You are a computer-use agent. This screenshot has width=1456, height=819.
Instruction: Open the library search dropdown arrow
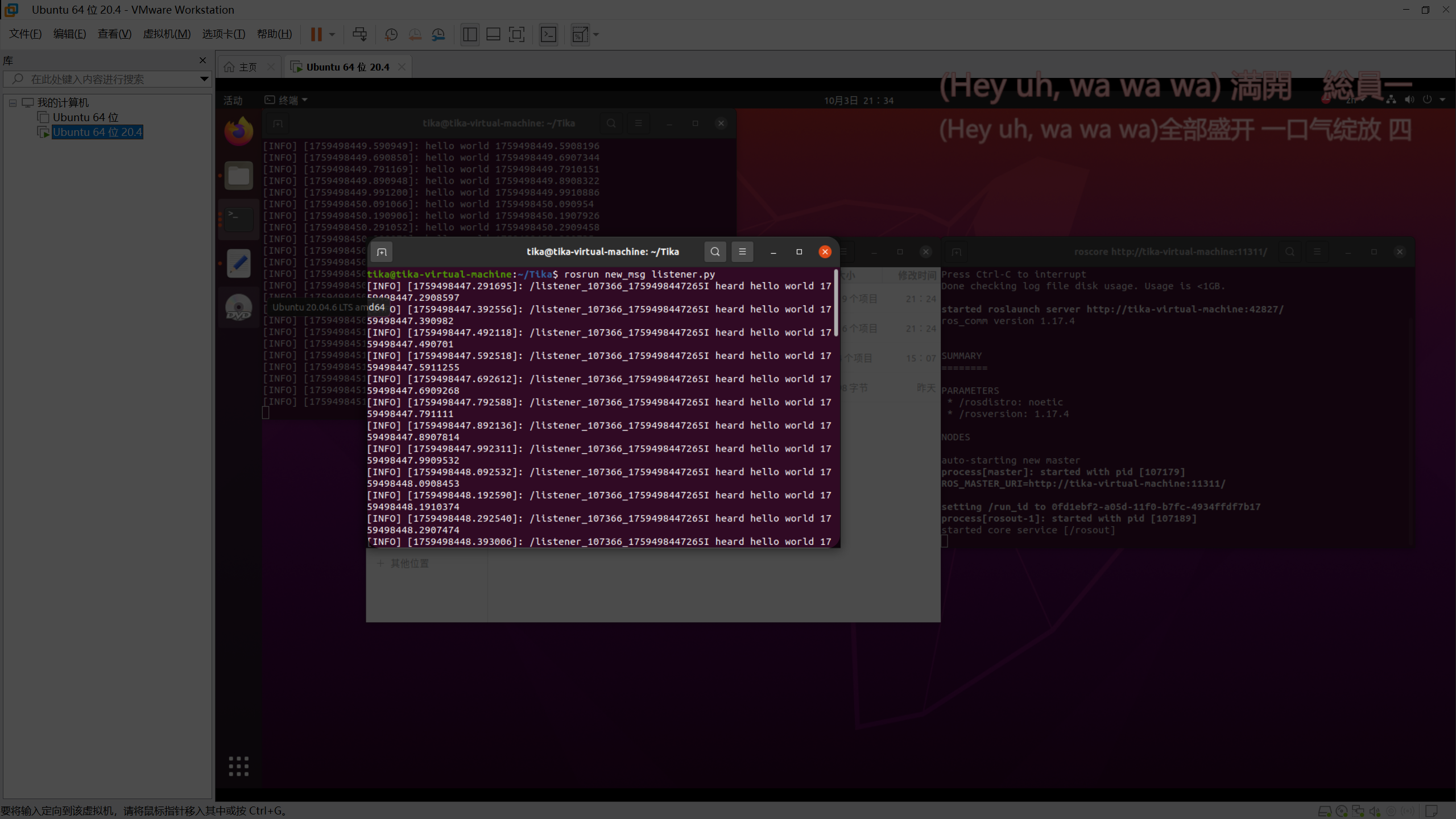[x=204, y=79]
